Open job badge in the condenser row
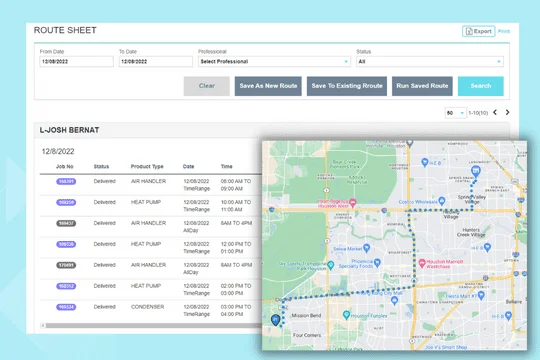Image resolution: width=540 pixels, height=360 pixels. click(66, 307)
